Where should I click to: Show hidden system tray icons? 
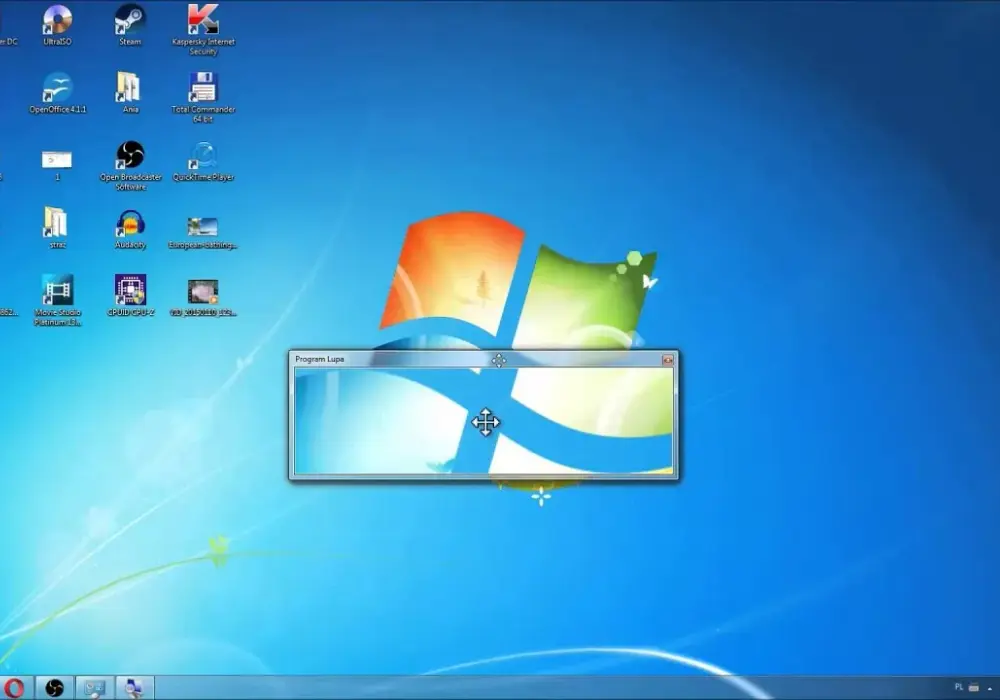click(x=990, y=688)
